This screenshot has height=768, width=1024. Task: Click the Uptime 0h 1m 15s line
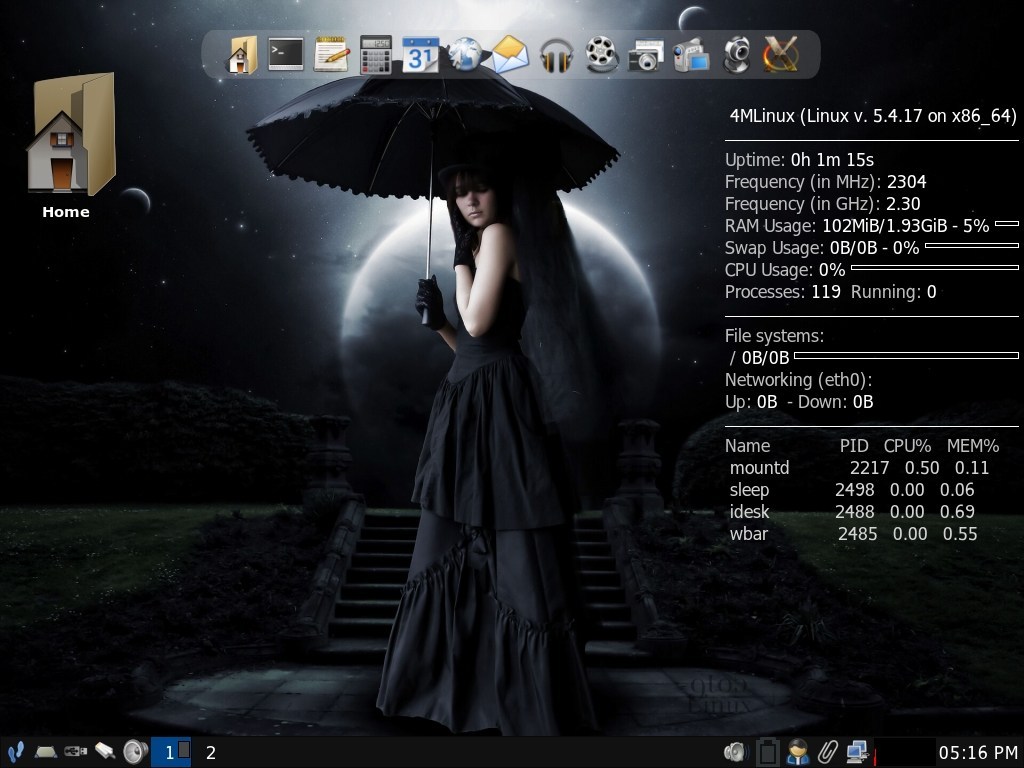click(x=799, y=160)
